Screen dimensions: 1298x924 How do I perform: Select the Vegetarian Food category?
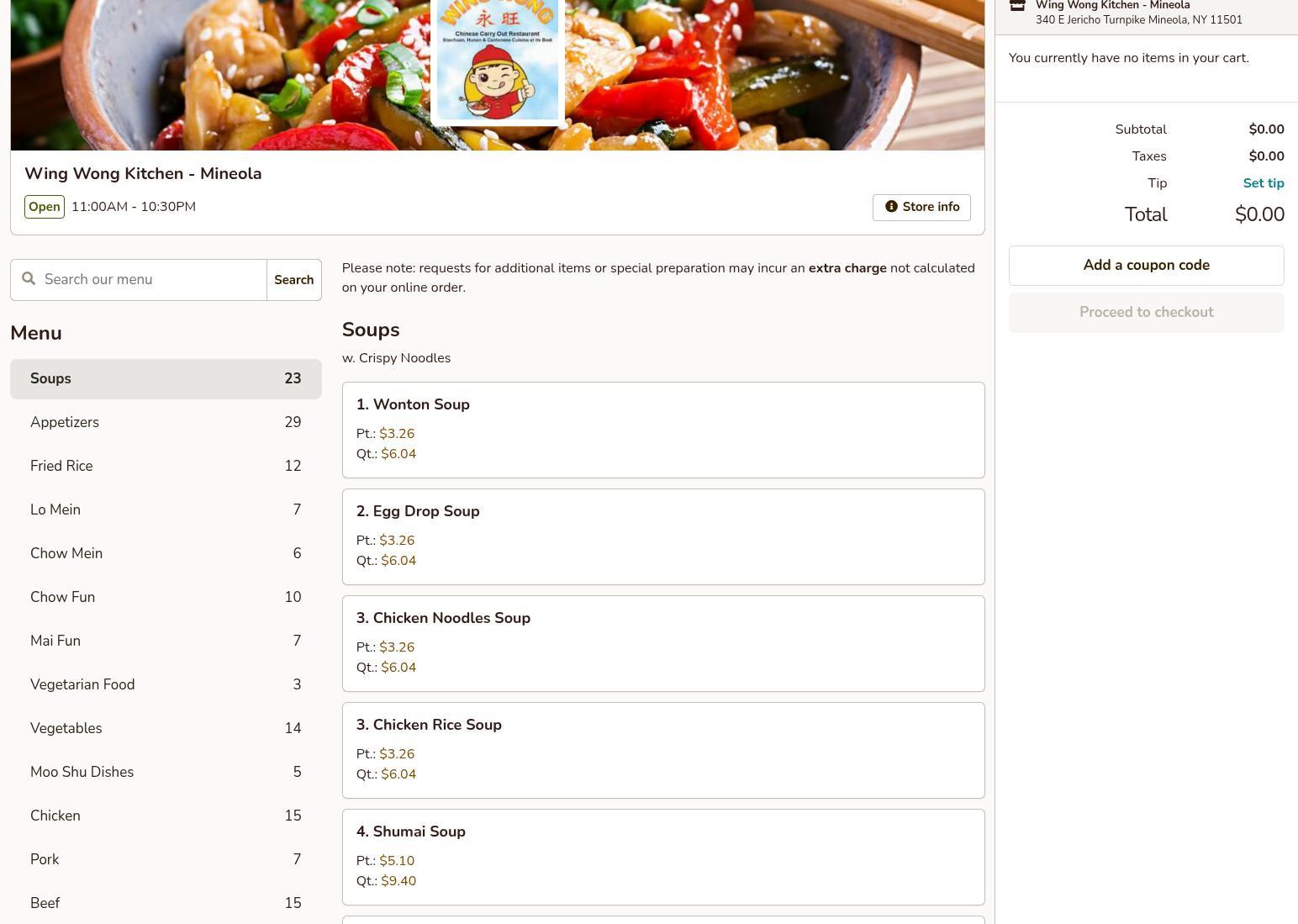click(x=166, y=684)
